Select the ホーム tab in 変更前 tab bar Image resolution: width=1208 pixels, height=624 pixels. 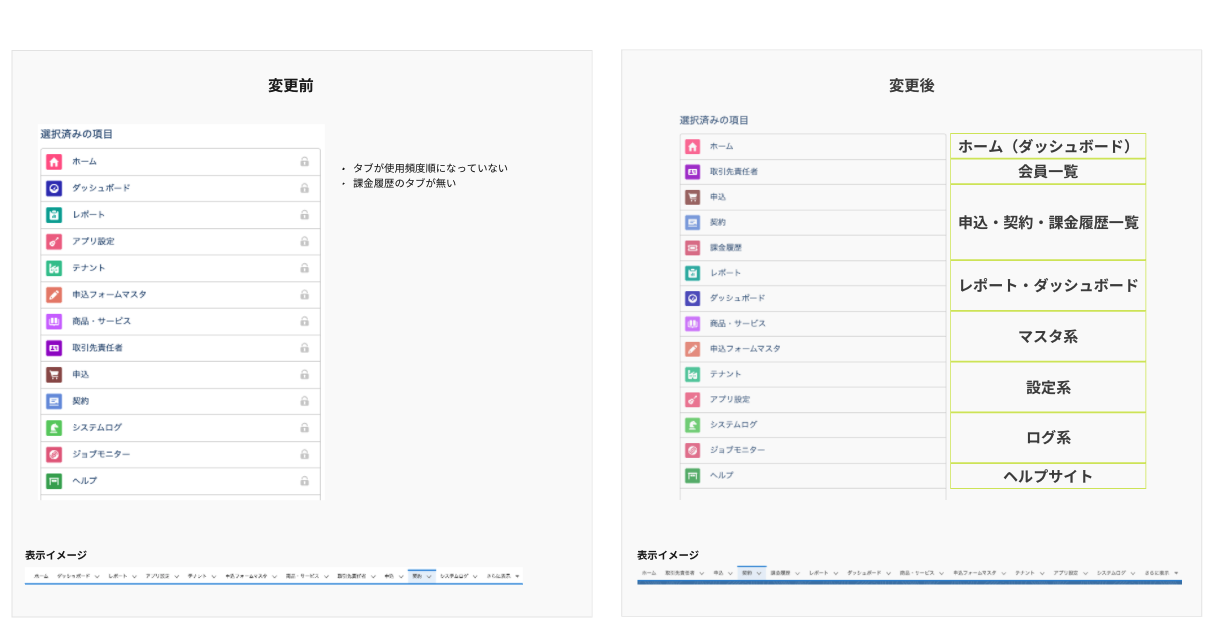point(41,577)
